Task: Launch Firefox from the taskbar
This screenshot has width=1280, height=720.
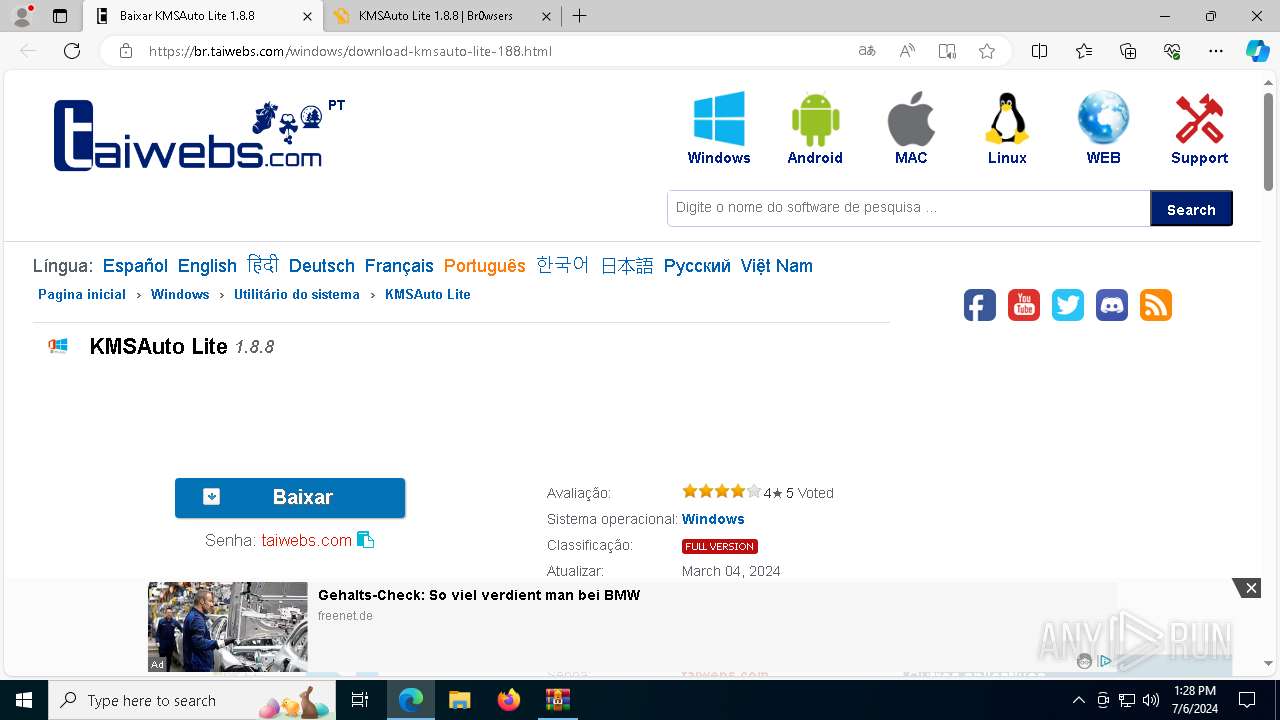Action: pyautogui.click(x=509, y=700)
